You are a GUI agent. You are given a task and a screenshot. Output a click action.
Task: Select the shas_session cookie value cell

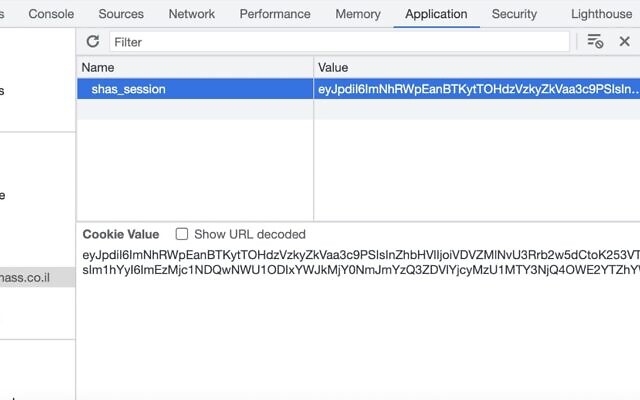click(x=477, y=89)
